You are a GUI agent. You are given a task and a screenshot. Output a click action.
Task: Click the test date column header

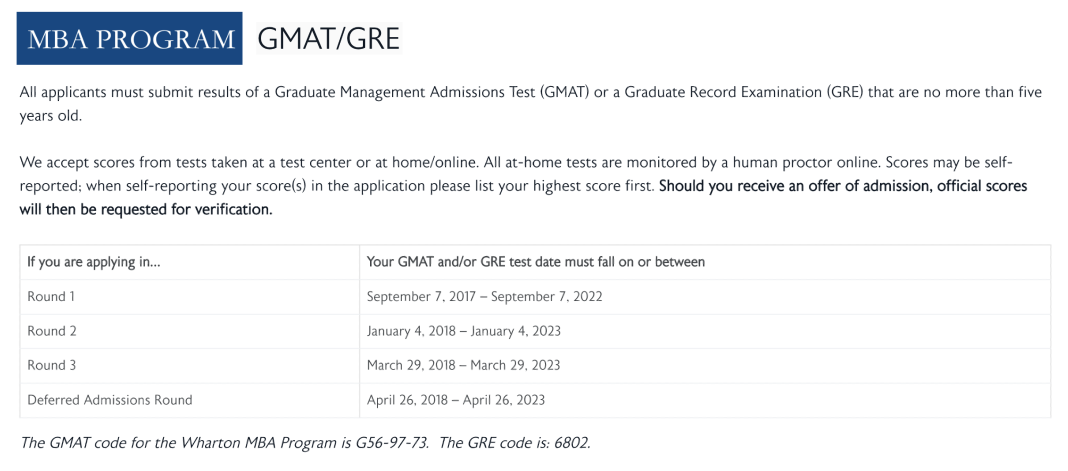click(536, 262)
